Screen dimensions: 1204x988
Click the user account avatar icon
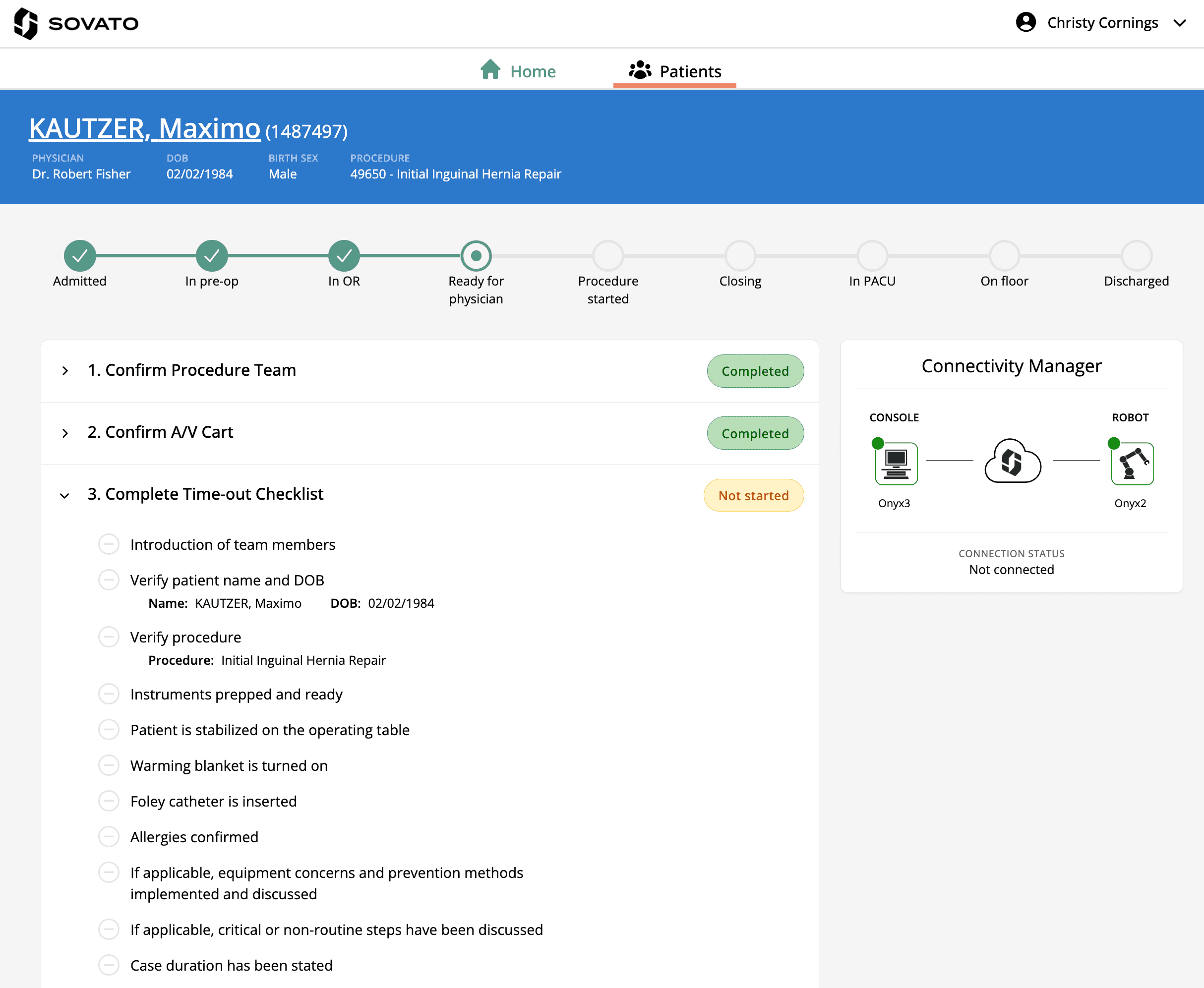(x=1026, y=22)
